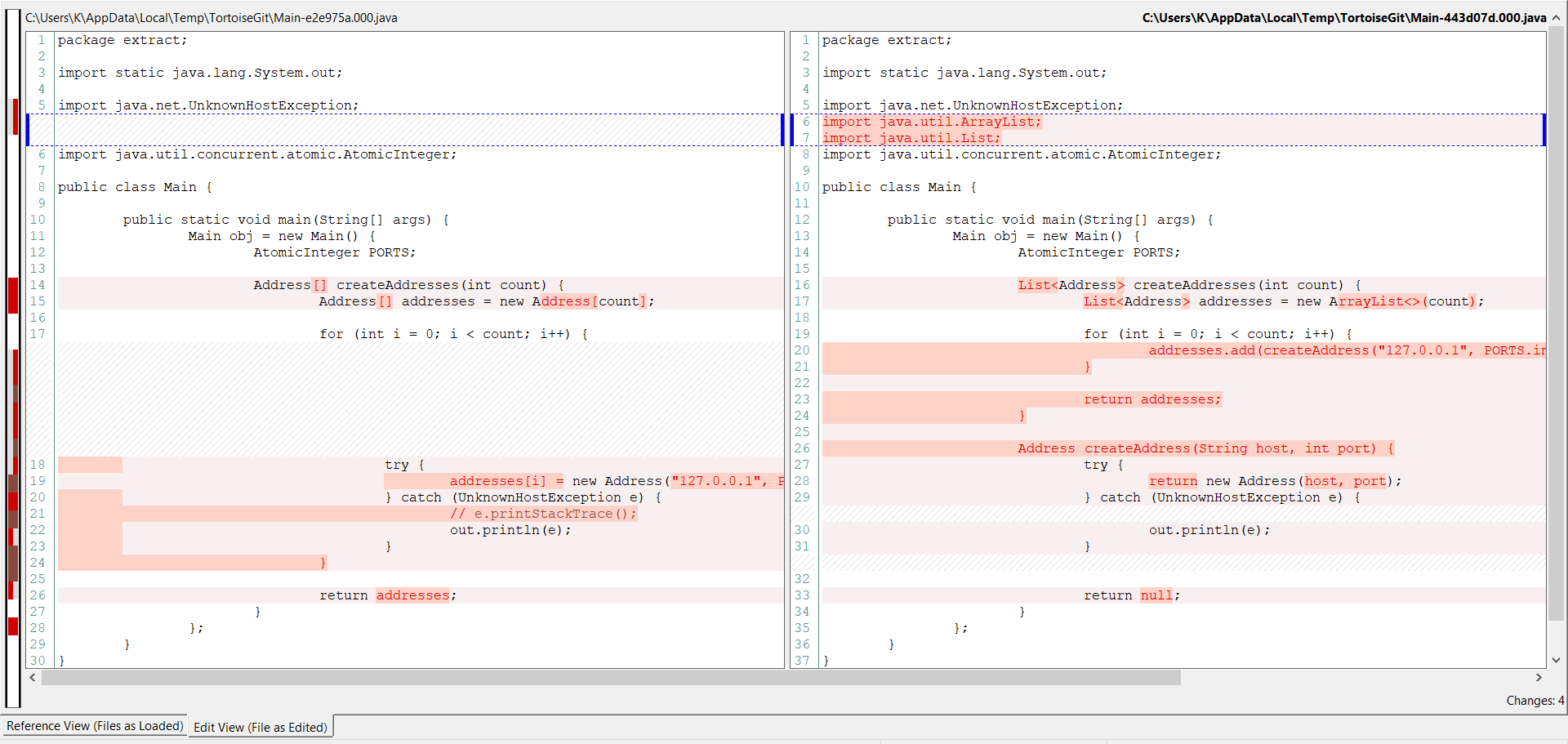
Task: Select the highlighted import java.util.ArrayList line
Action: pyautogui.click(x=933, y=121)
